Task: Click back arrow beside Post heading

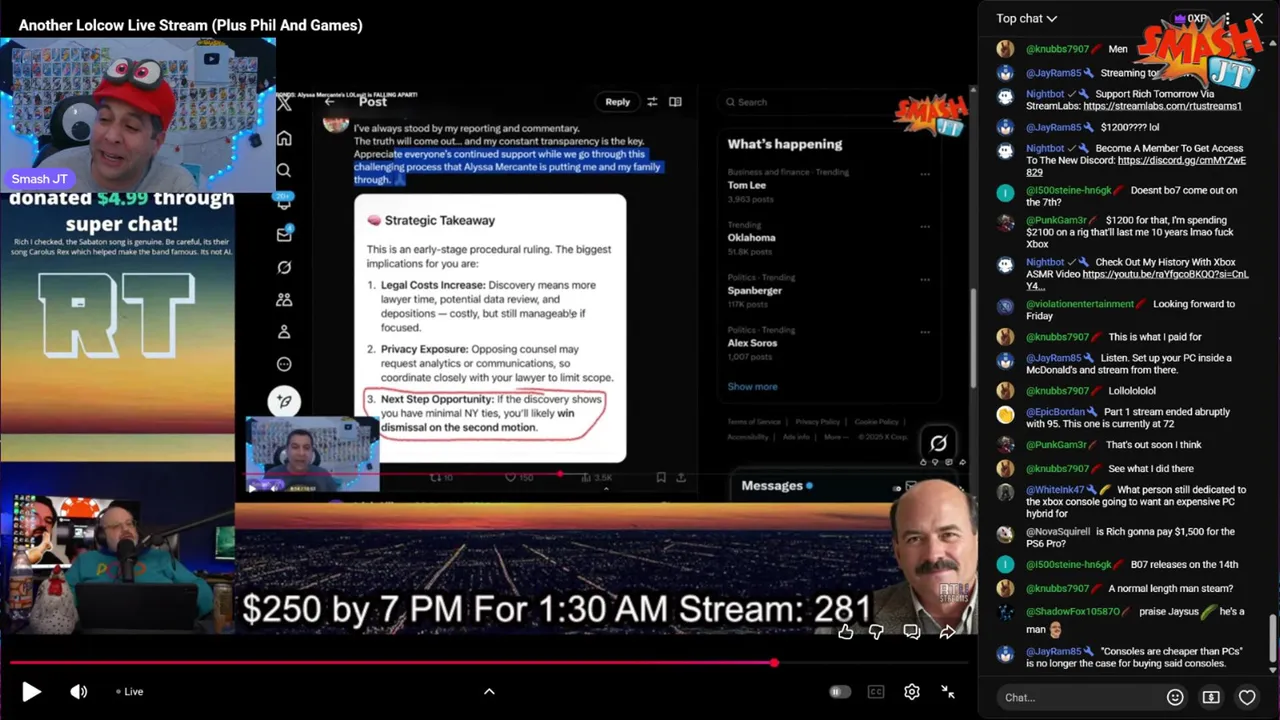Action: (x=329, y=102)
